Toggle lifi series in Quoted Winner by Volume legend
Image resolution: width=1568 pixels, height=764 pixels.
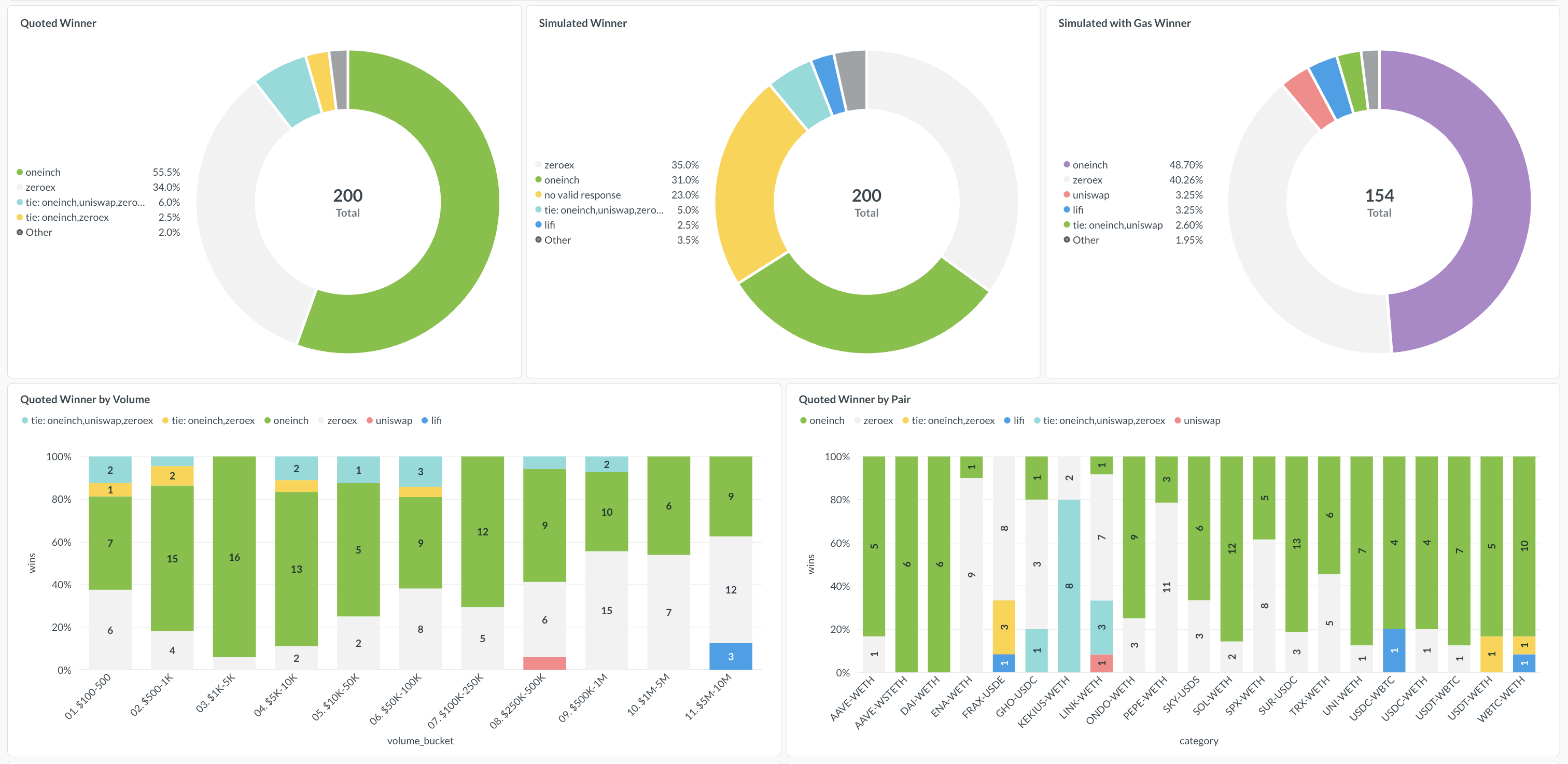(x=431, y=420)
